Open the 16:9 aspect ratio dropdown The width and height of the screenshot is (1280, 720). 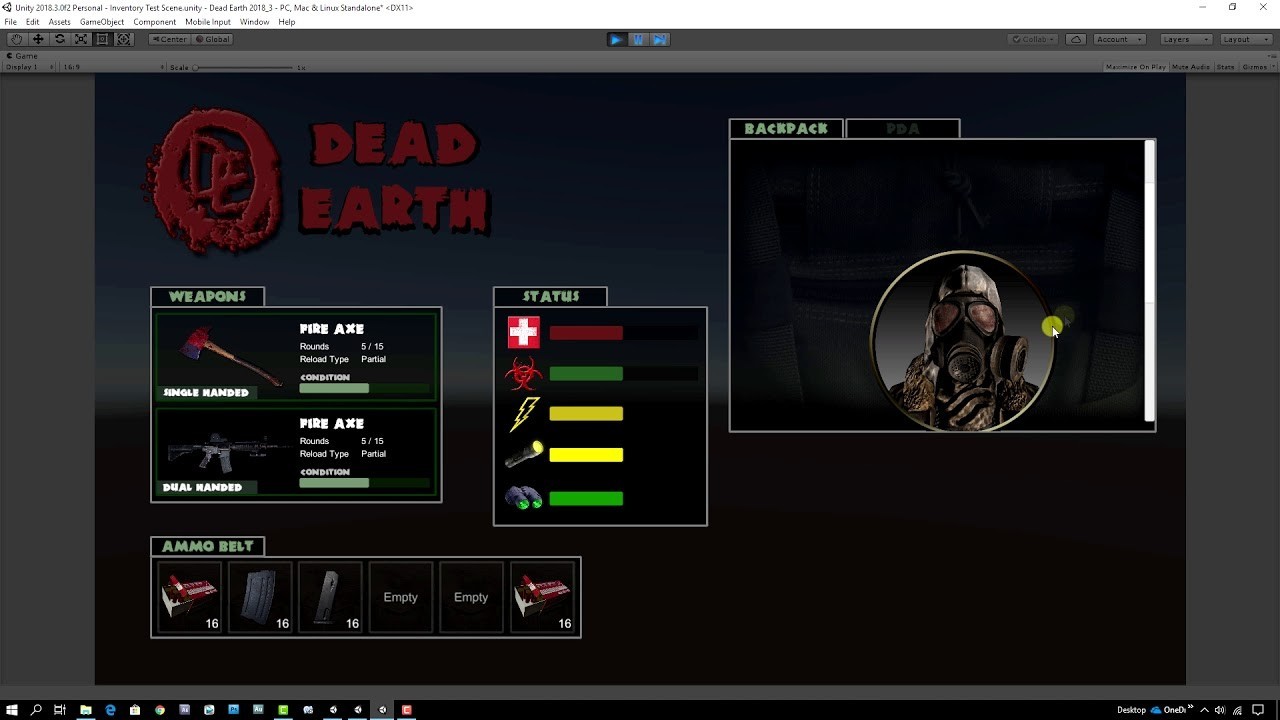click(x=110, y=67)
